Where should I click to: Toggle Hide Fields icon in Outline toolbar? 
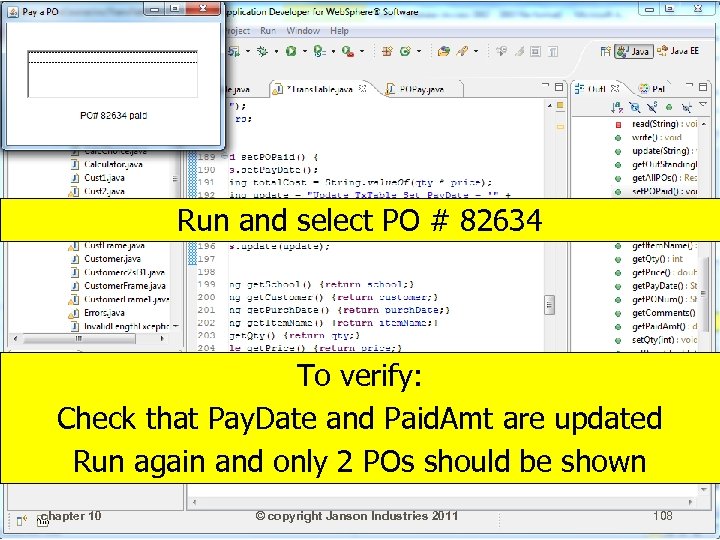(635, 108)
